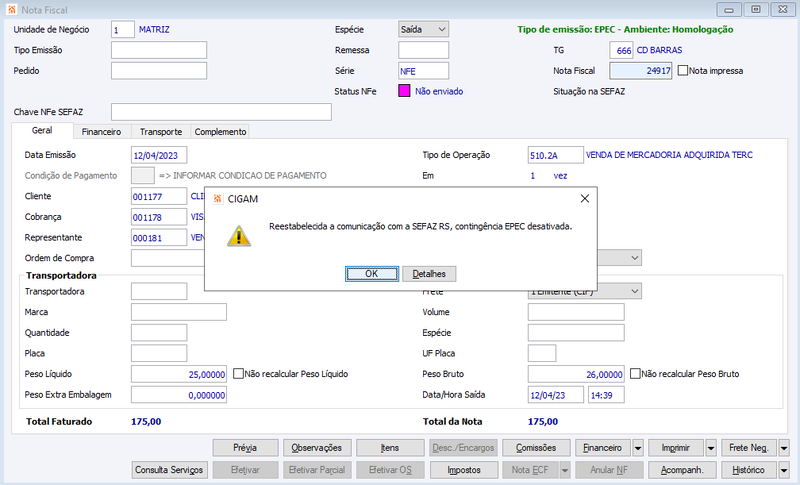This screenshot has height=485, width=800.
Task: Open the dropdown beside Ordem de Compra row
Action: point(634,258)
